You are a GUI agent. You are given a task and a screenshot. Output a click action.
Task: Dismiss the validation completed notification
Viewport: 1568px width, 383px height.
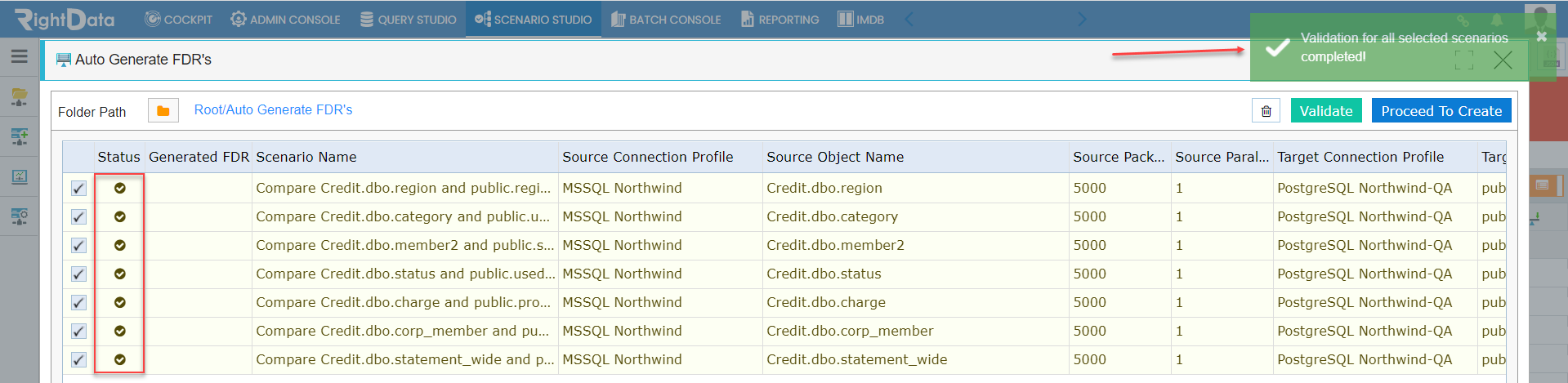tap(1541, 37)
